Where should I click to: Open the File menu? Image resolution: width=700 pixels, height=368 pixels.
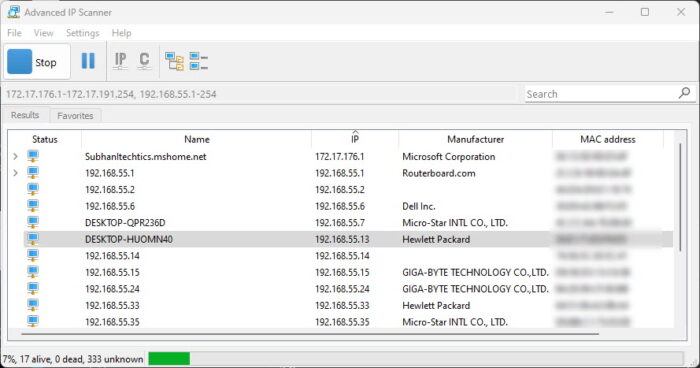14,33
